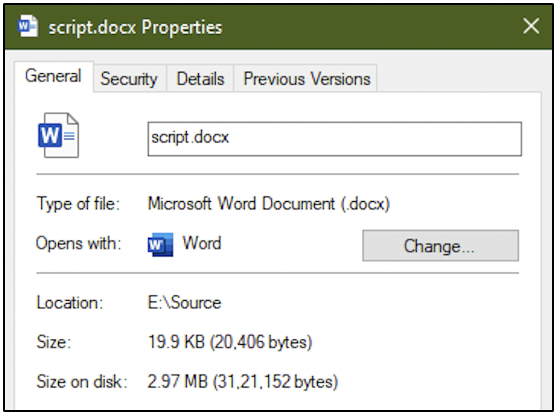Click the Word document icon in title bar
This screenshot has width=558, height=416.
click(x=28, y=26)
